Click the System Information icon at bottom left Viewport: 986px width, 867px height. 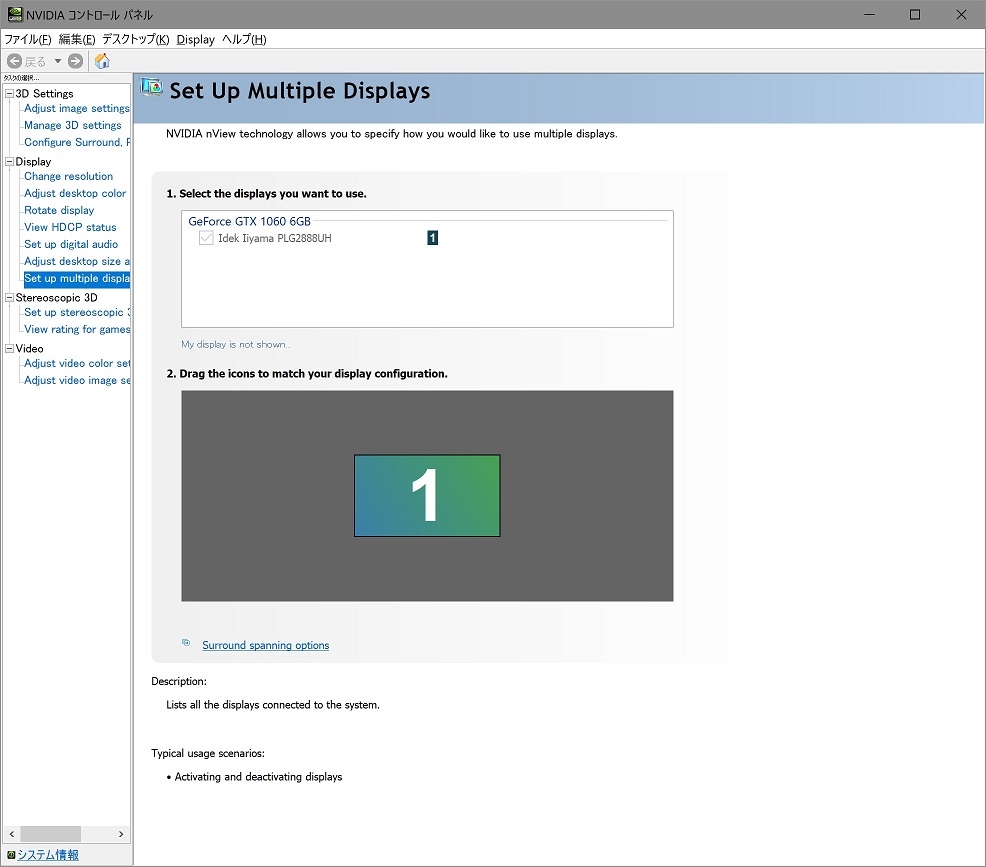click(x=11, y=854)
